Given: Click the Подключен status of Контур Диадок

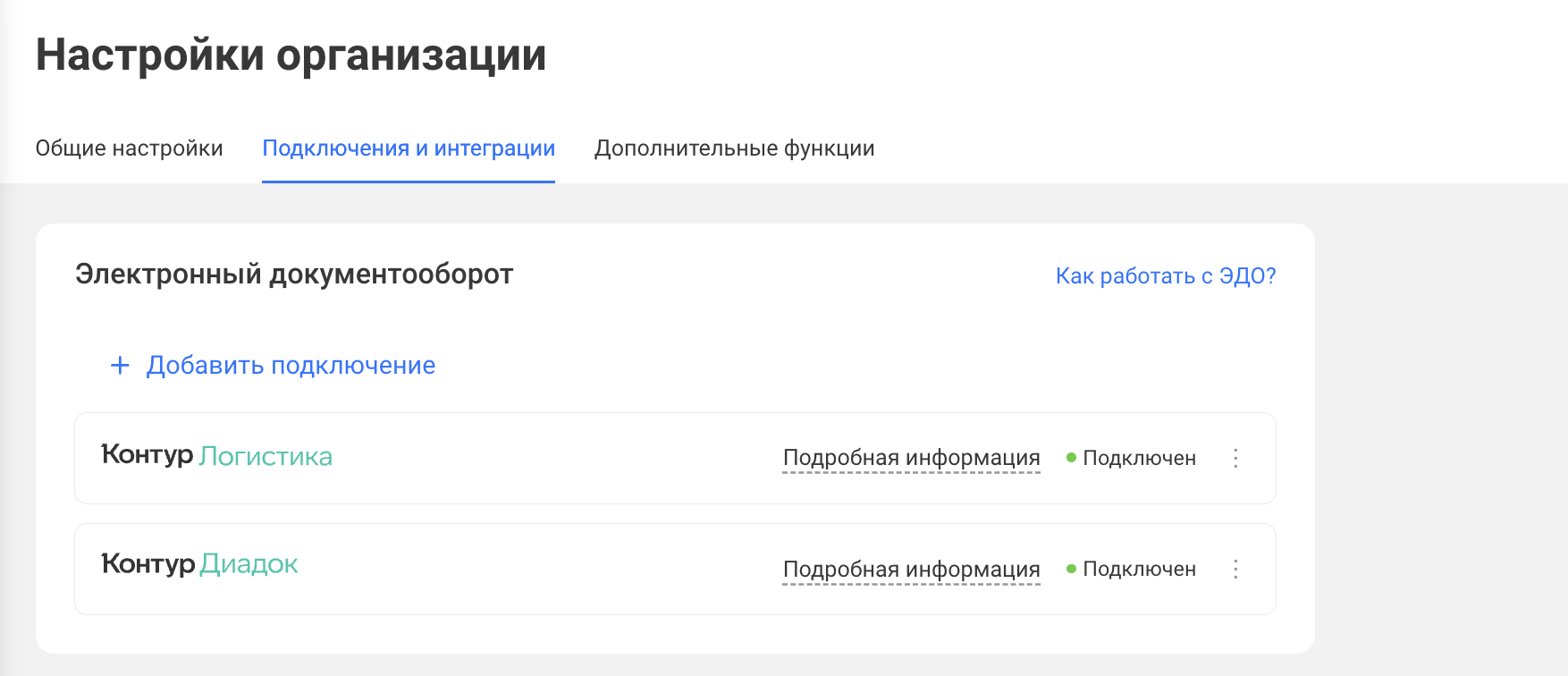Looking at the screenshot, I should click(1139, 569).
